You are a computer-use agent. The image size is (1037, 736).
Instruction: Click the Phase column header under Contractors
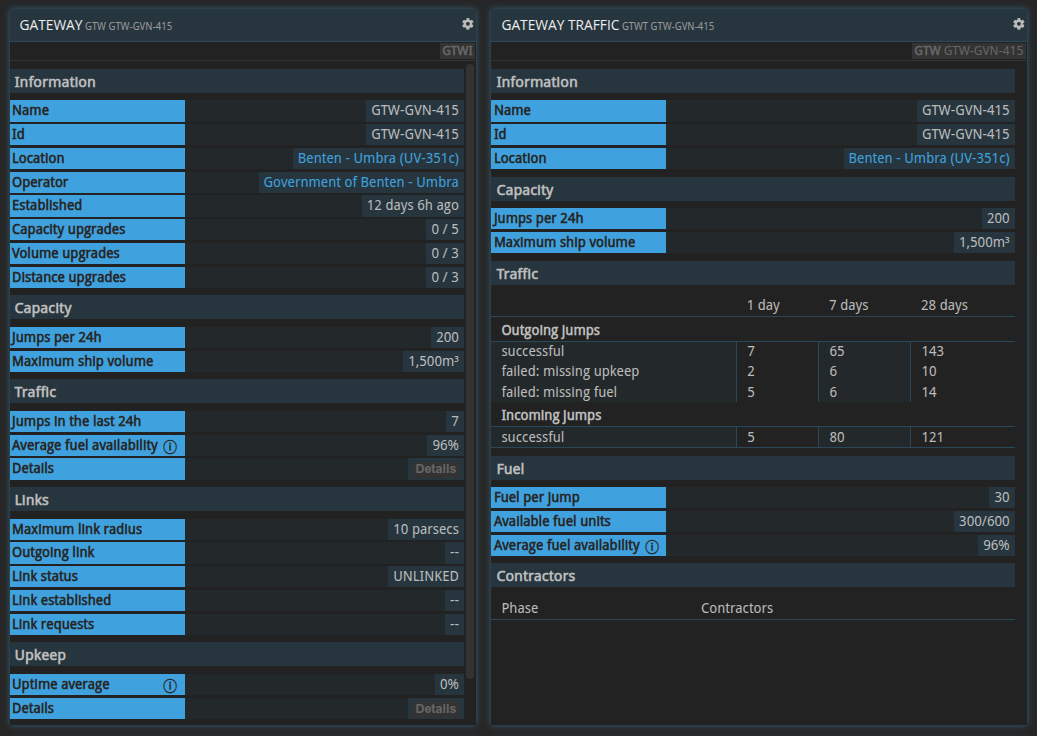click(520, 608)
